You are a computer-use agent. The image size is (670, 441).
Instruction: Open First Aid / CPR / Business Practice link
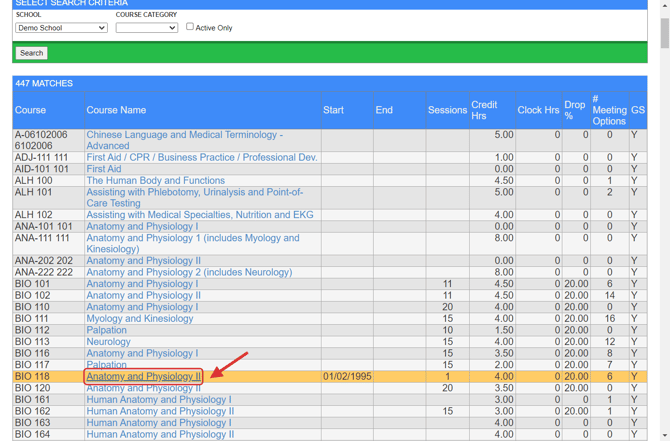[x=202, y=157]
